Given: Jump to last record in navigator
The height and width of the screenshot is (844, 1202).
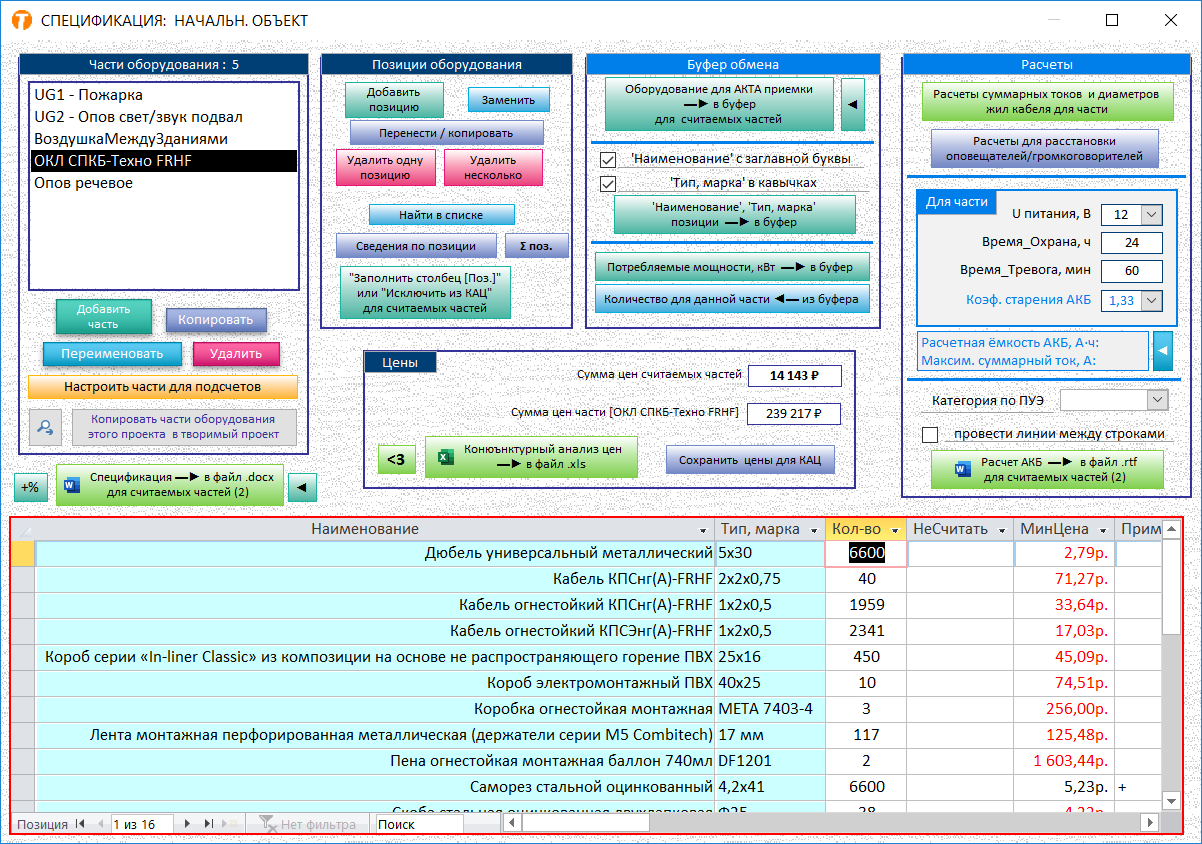Looking at the screenshot, I should coord(210,824).
